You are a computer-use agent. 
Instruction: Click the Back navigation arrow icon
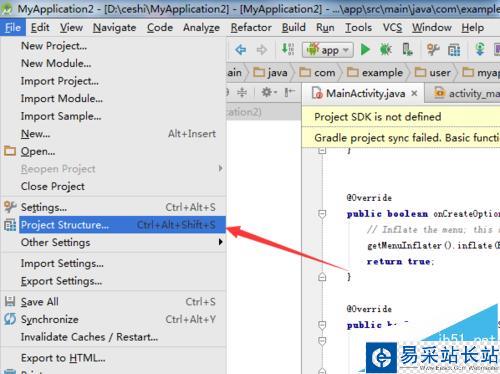coord(241,50)
